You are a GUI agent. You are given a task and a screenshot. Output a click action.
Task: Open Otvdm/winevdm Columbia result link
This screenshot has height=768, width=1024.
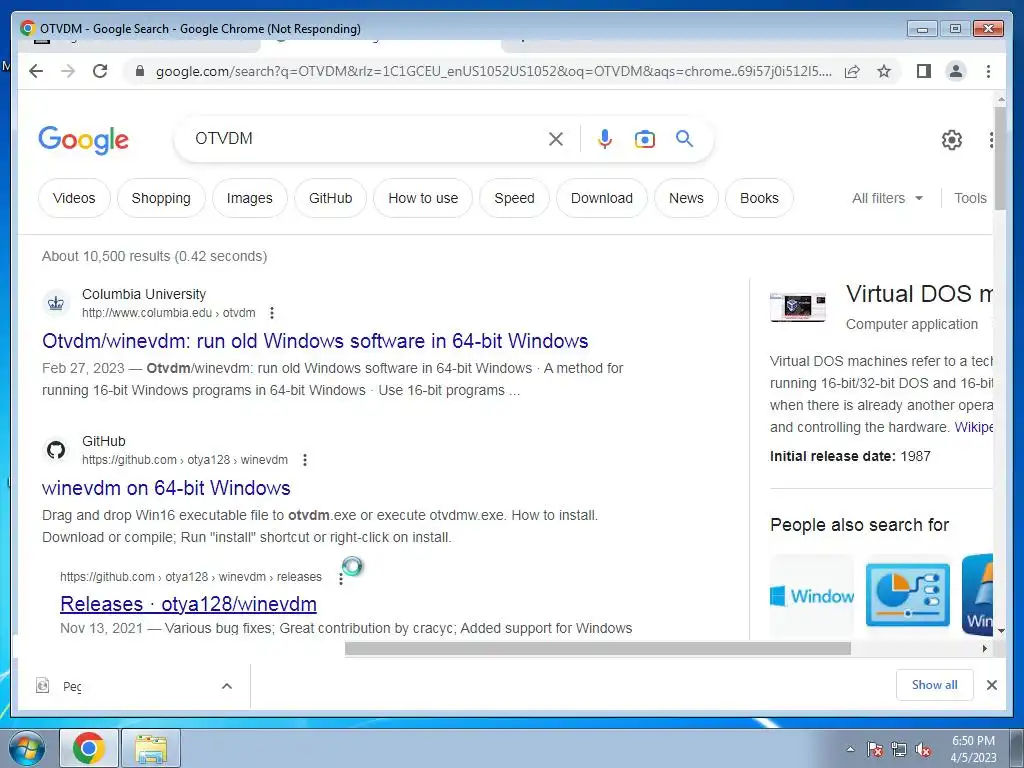click(315, 341)
